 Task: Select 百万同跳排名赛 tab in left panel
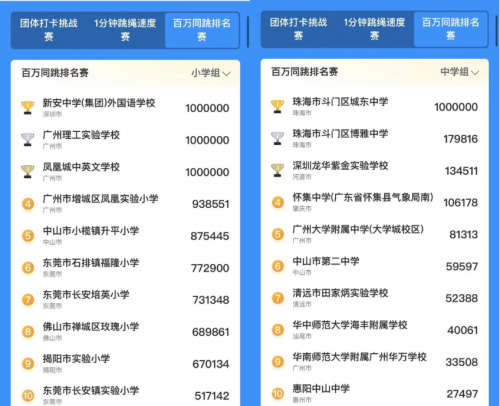click(202, 30)
